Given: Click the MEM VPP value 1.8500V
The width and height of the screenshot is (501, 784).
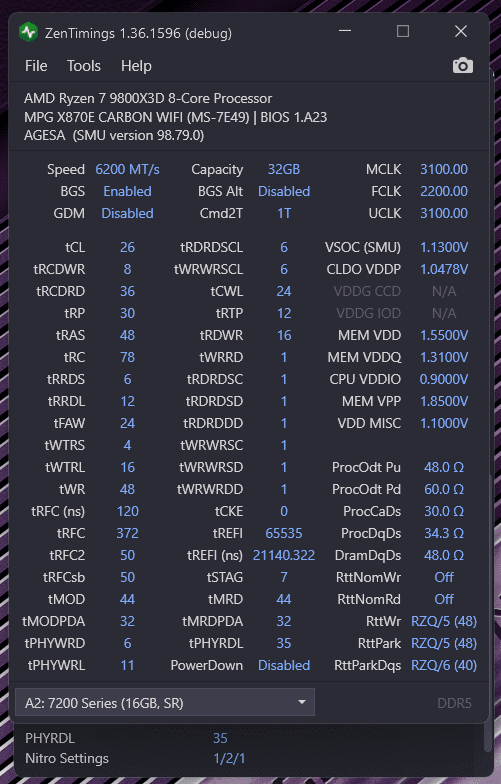Looking at the screenshot, I should (444, 402).
